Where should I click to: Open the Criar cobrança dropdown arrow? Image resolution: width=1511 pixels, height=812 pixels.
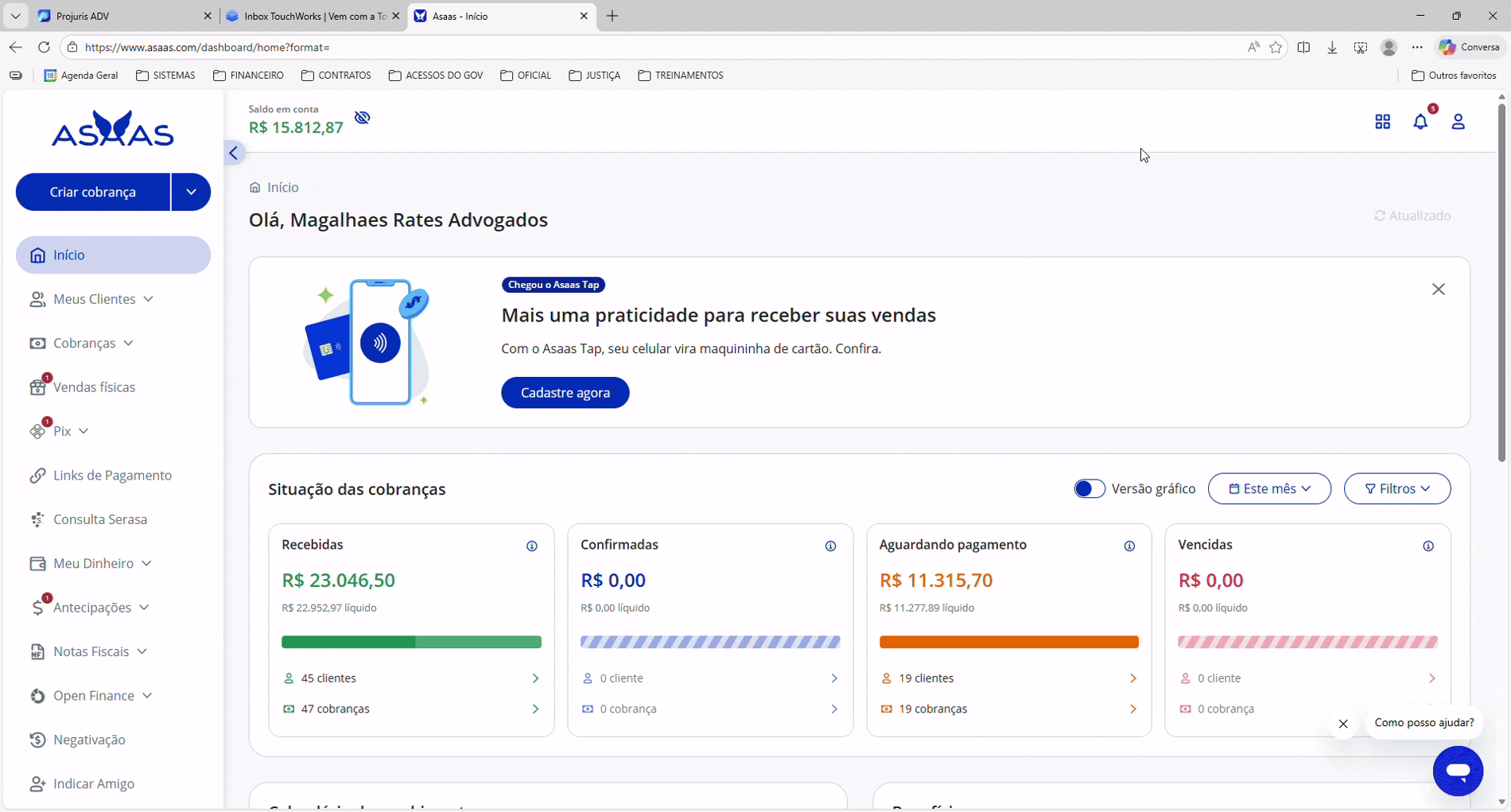pyautogui.click(x=191, y=192)
